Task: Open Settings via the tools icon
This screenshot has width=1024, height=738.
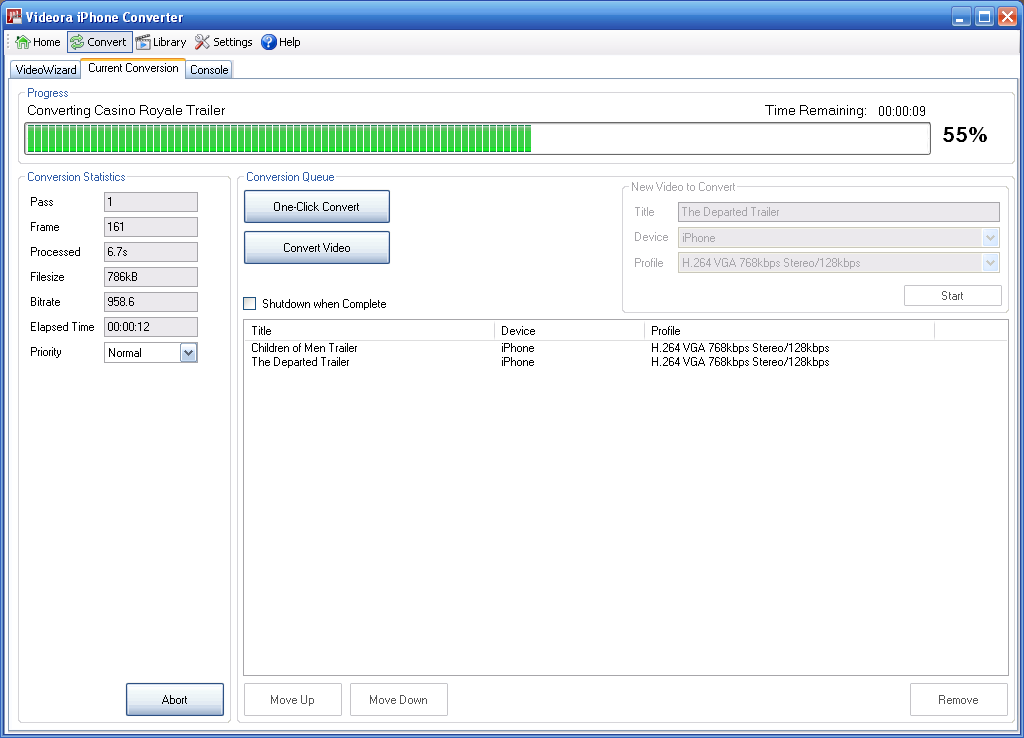Action: pyautogui.click(x=203, y=42)
